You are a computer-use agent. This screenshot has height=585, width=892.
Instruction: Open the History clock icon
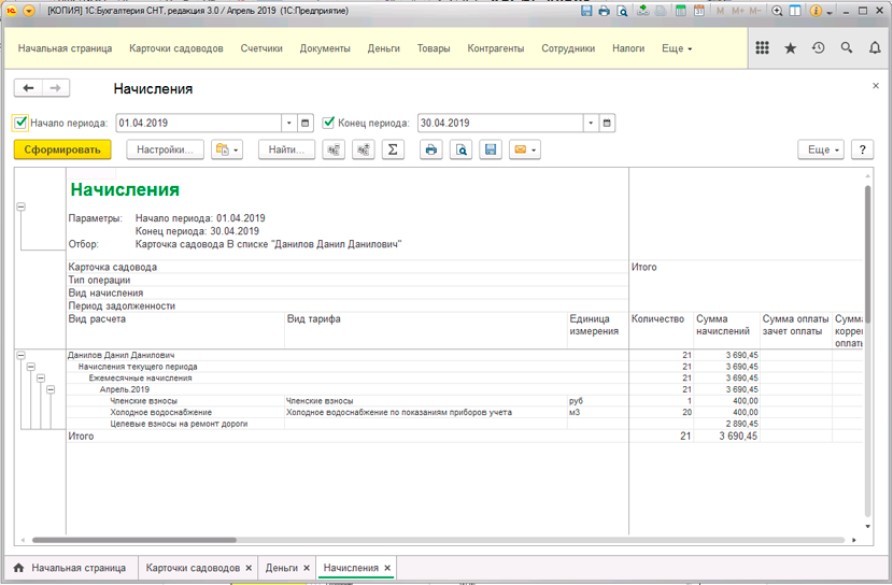point(818,48)
